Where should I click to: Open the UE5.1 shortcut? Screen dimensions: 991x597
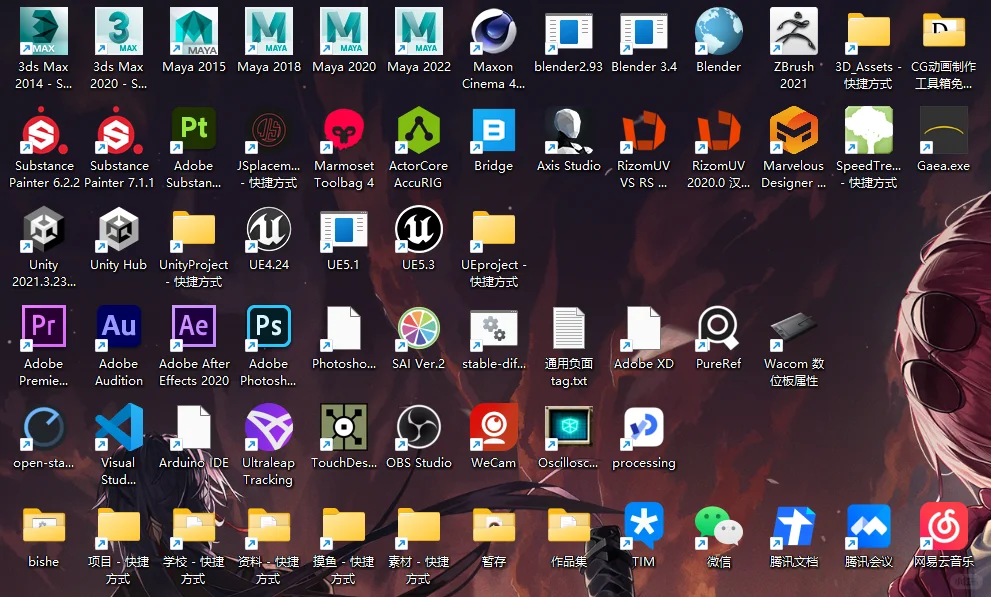(344, 229)
